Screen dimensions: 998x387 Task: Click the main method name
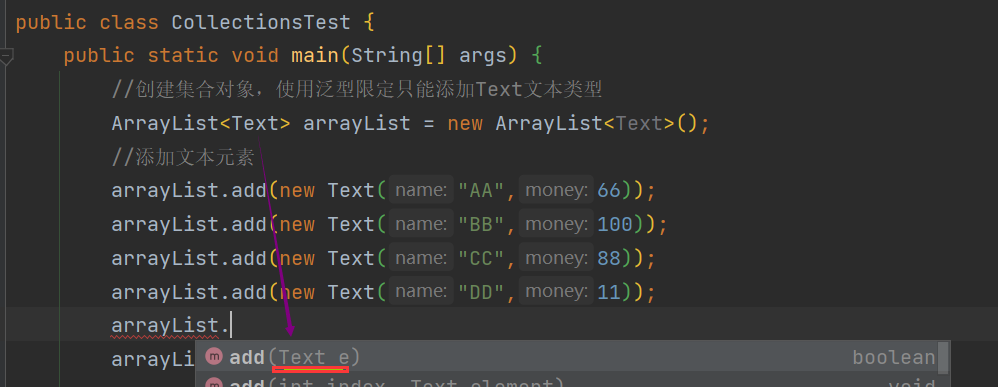[315, 56]
